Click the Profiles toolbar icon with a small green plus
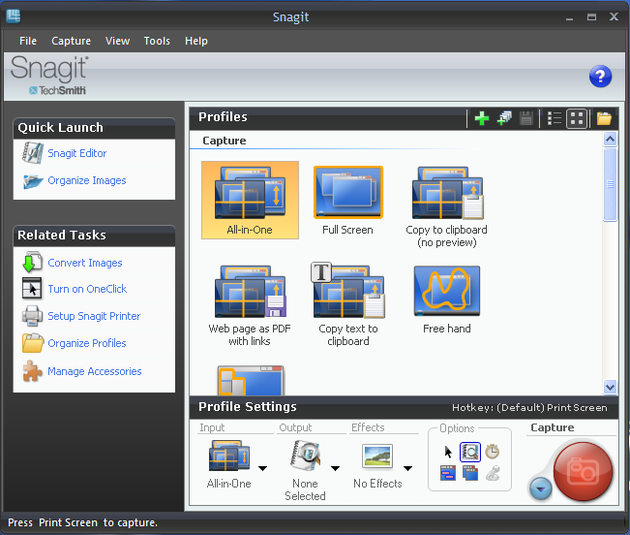The width and height of the screenshot is (630, 535). click(504, 118)
